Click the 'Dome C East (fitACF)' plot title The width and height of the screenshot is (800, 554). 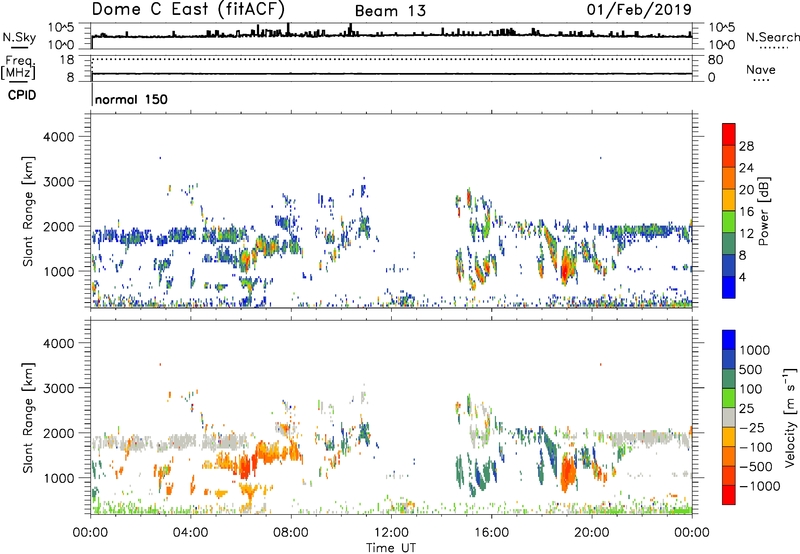[x=188, y=10]
